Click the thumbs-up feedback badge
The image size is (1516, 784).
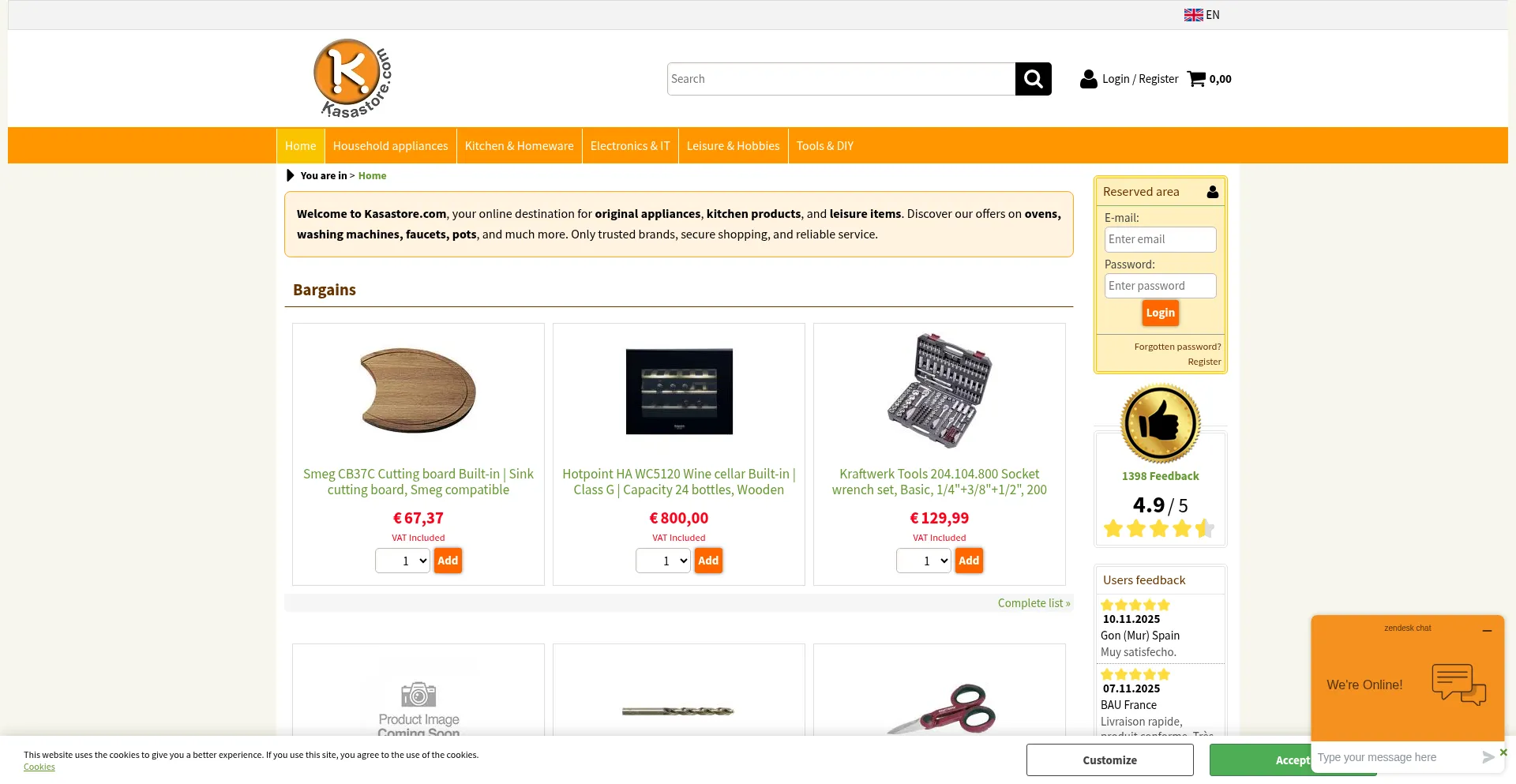pyautogui.click(x=1161, y=423)
